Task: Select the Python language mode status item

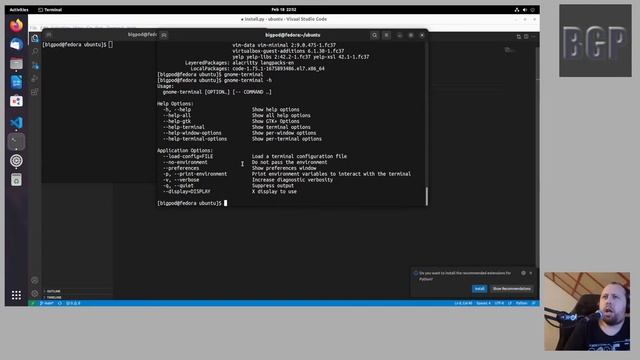Action: pyautogui.click(x=521, y=303)
